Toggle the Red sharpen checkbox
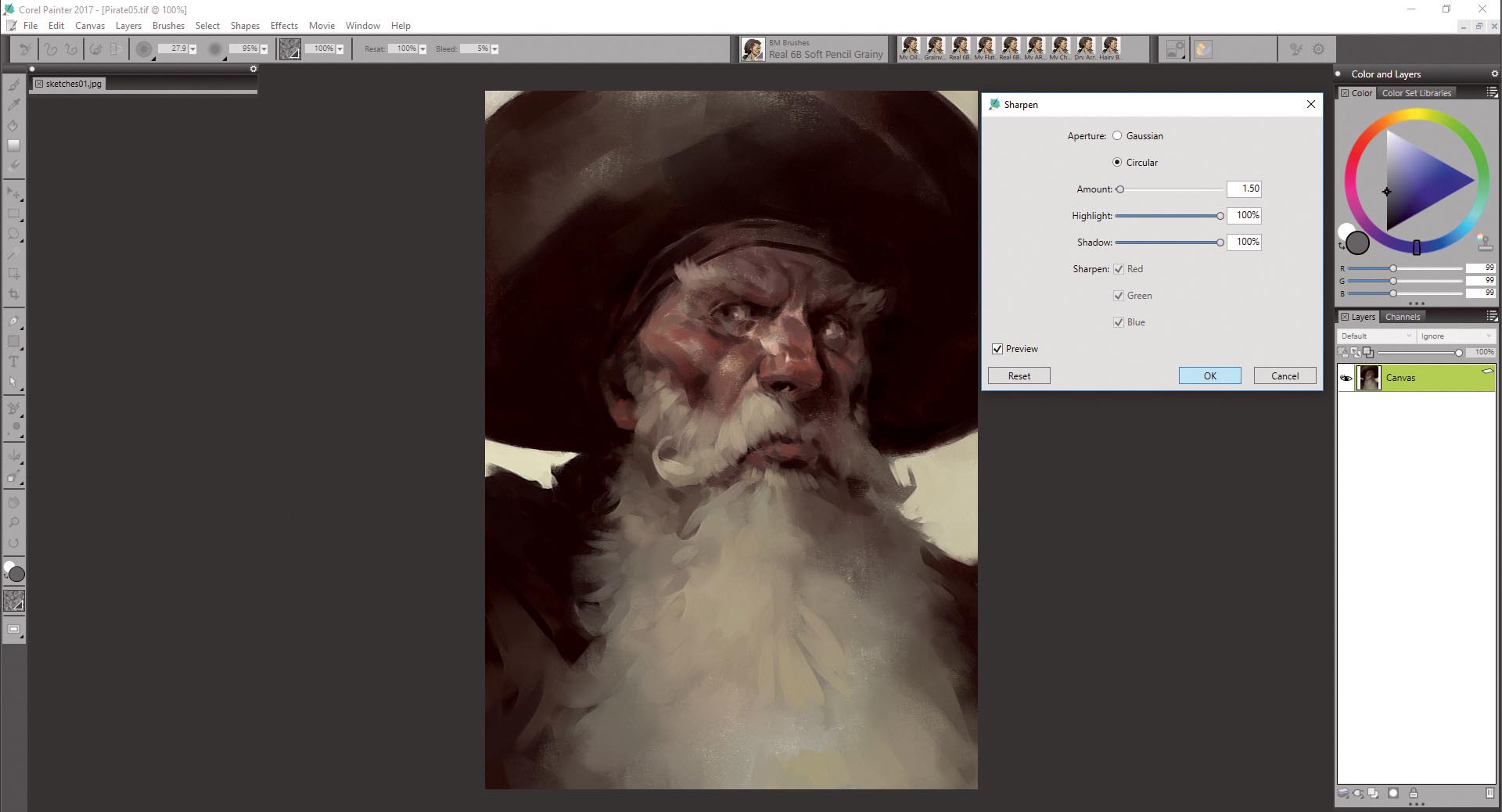Viewport: 1502px width, 812px height. (1119, 269)
